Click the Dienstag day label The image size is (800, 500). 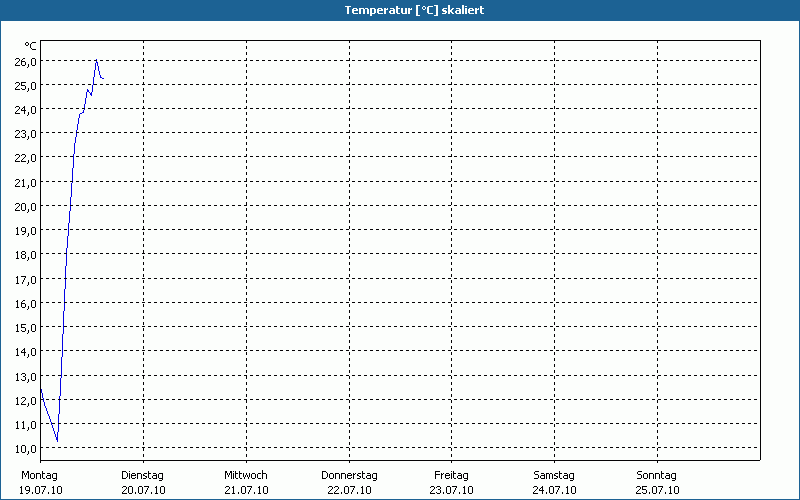coord(142,476)
